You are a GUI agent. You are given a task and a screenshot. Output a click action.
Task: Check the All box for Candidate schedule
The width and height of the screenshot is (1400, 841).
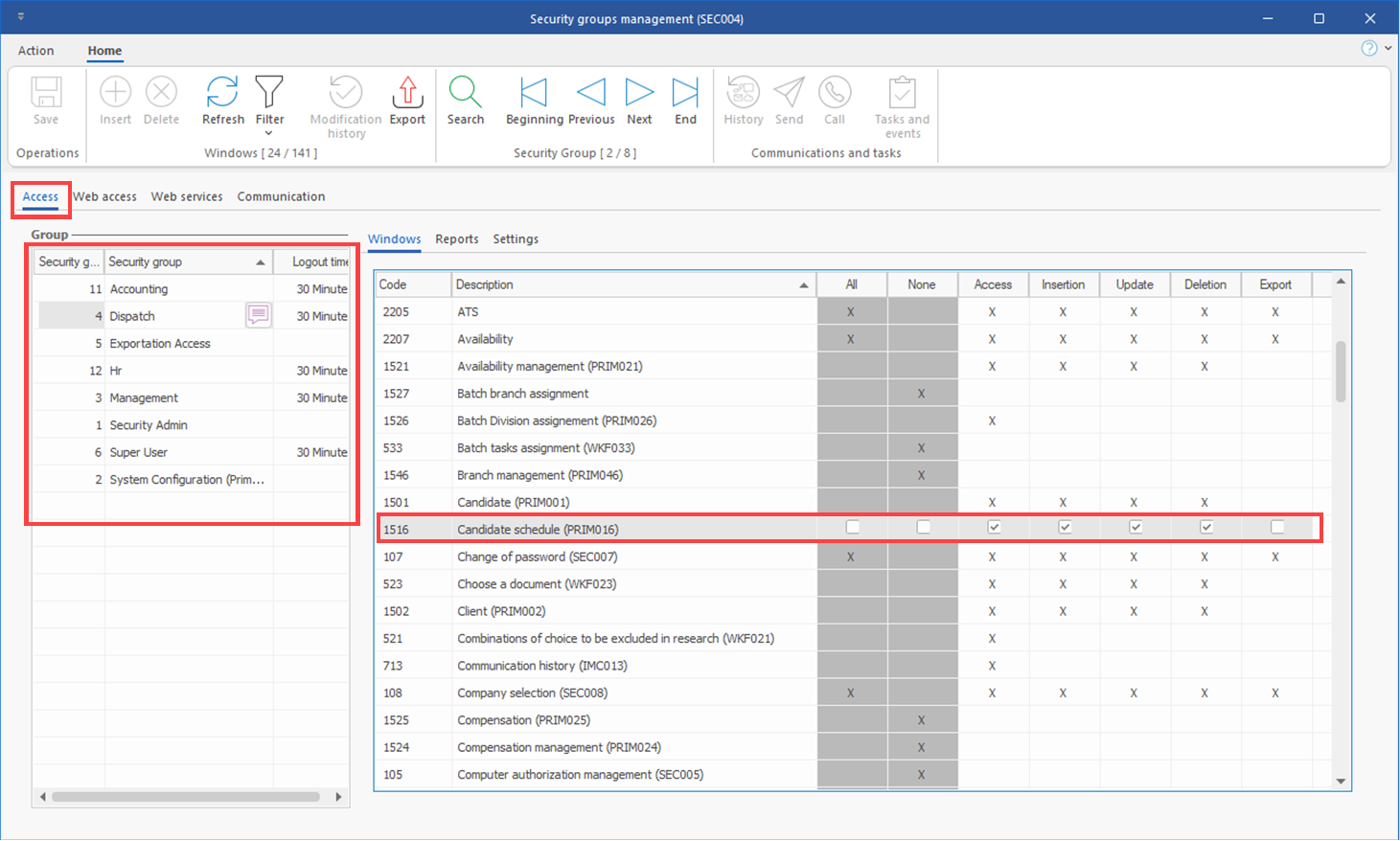click(x=852, y=527)
